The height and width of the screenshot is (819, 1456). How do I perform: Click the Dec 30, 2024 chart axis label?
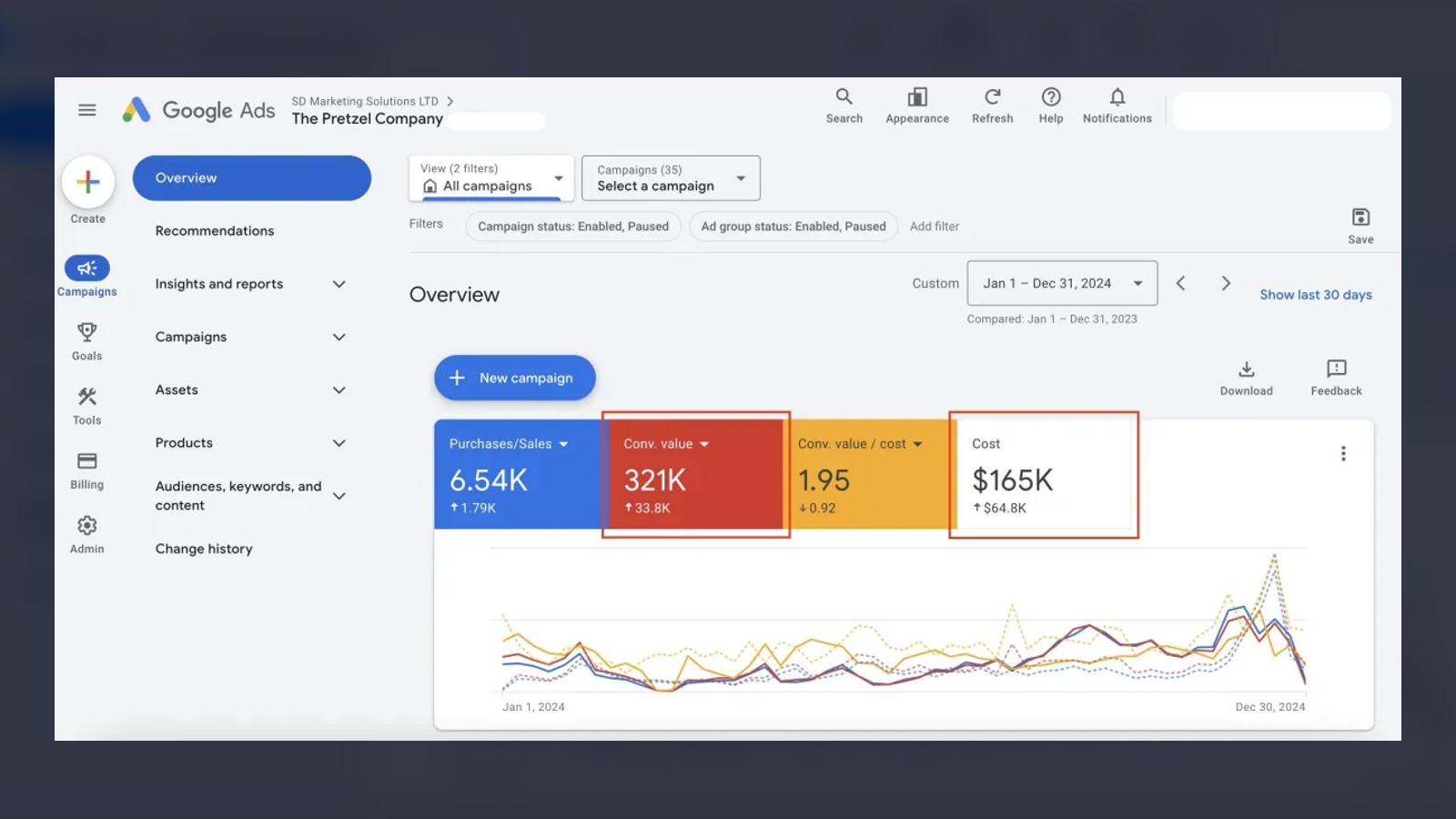click(x=1270, y=707)
